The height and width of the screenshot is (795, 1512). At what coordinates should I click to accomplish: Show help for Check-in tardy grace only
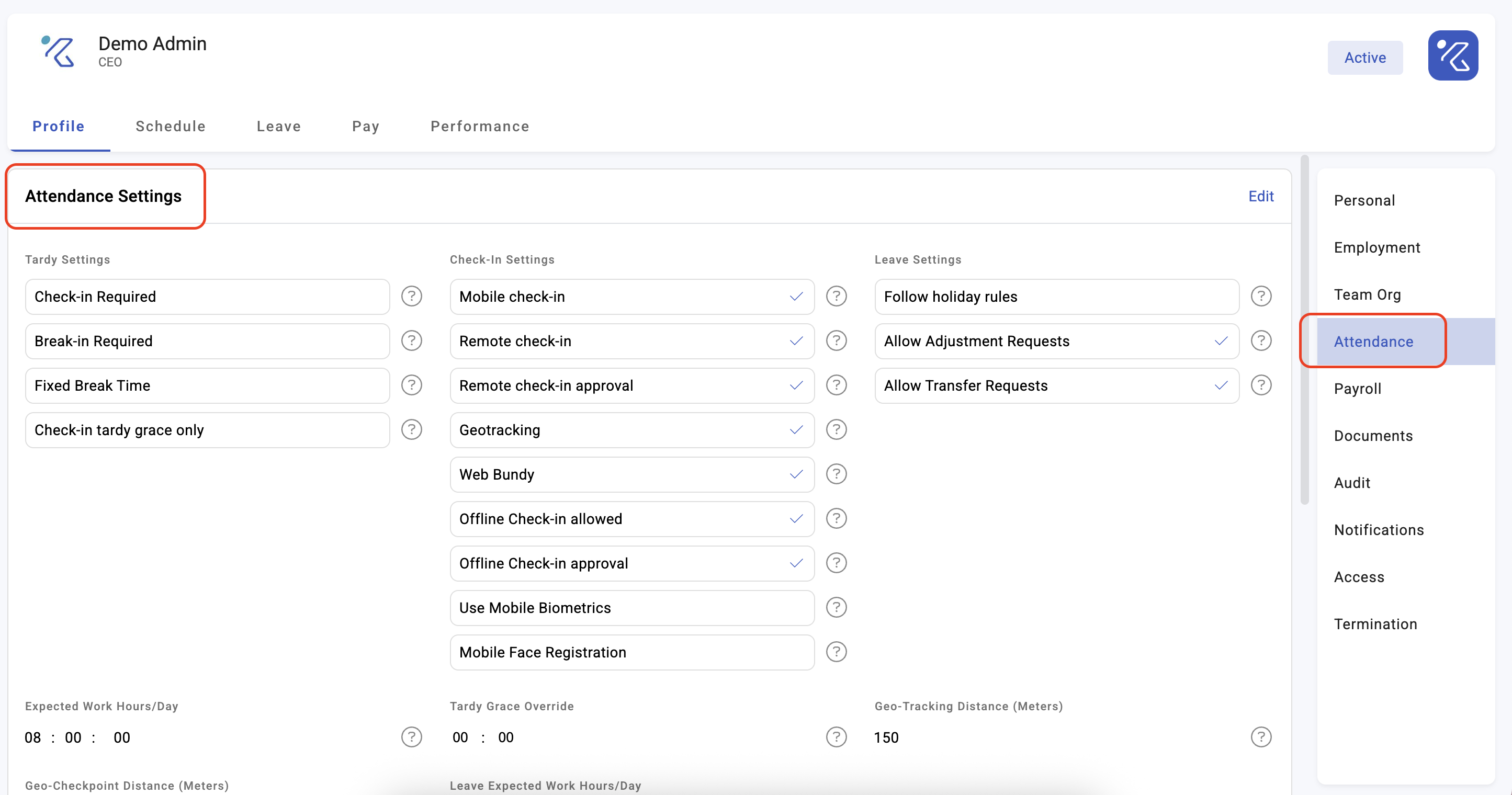tap(411, 429)
